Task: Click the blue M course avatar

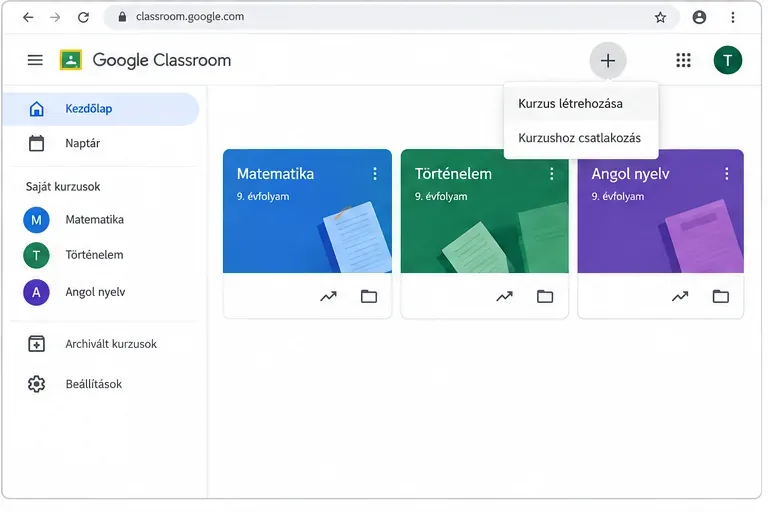Action: 36,220
